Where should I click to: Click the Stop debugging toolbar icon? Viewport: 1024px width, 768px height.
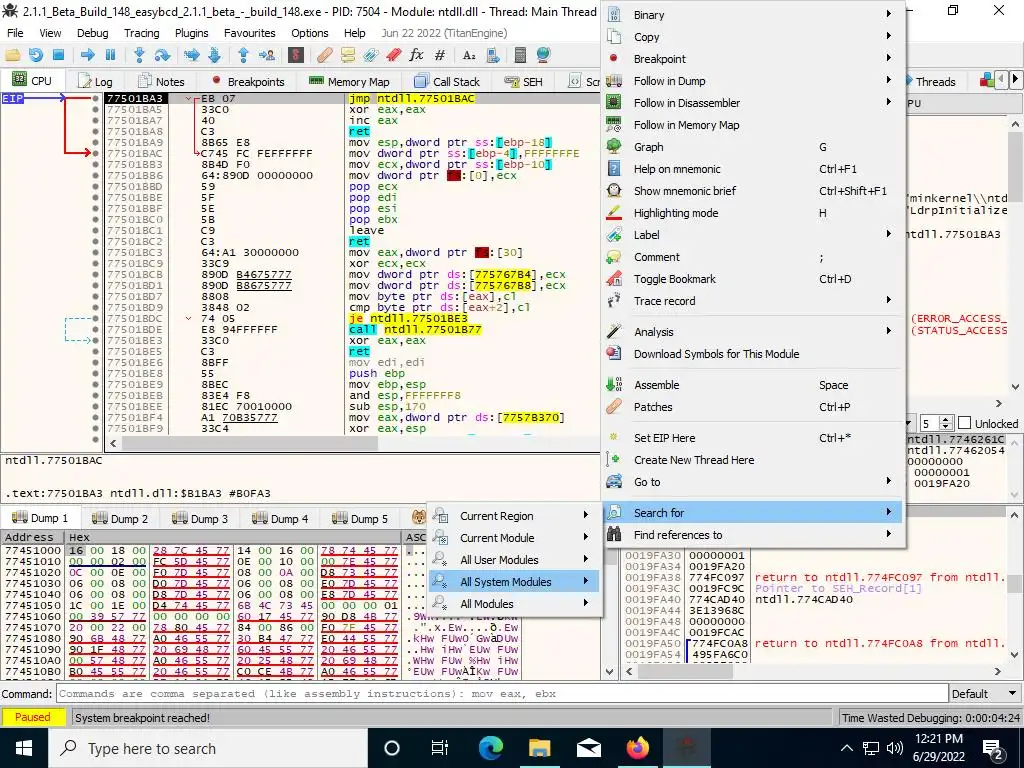(58, 56)
